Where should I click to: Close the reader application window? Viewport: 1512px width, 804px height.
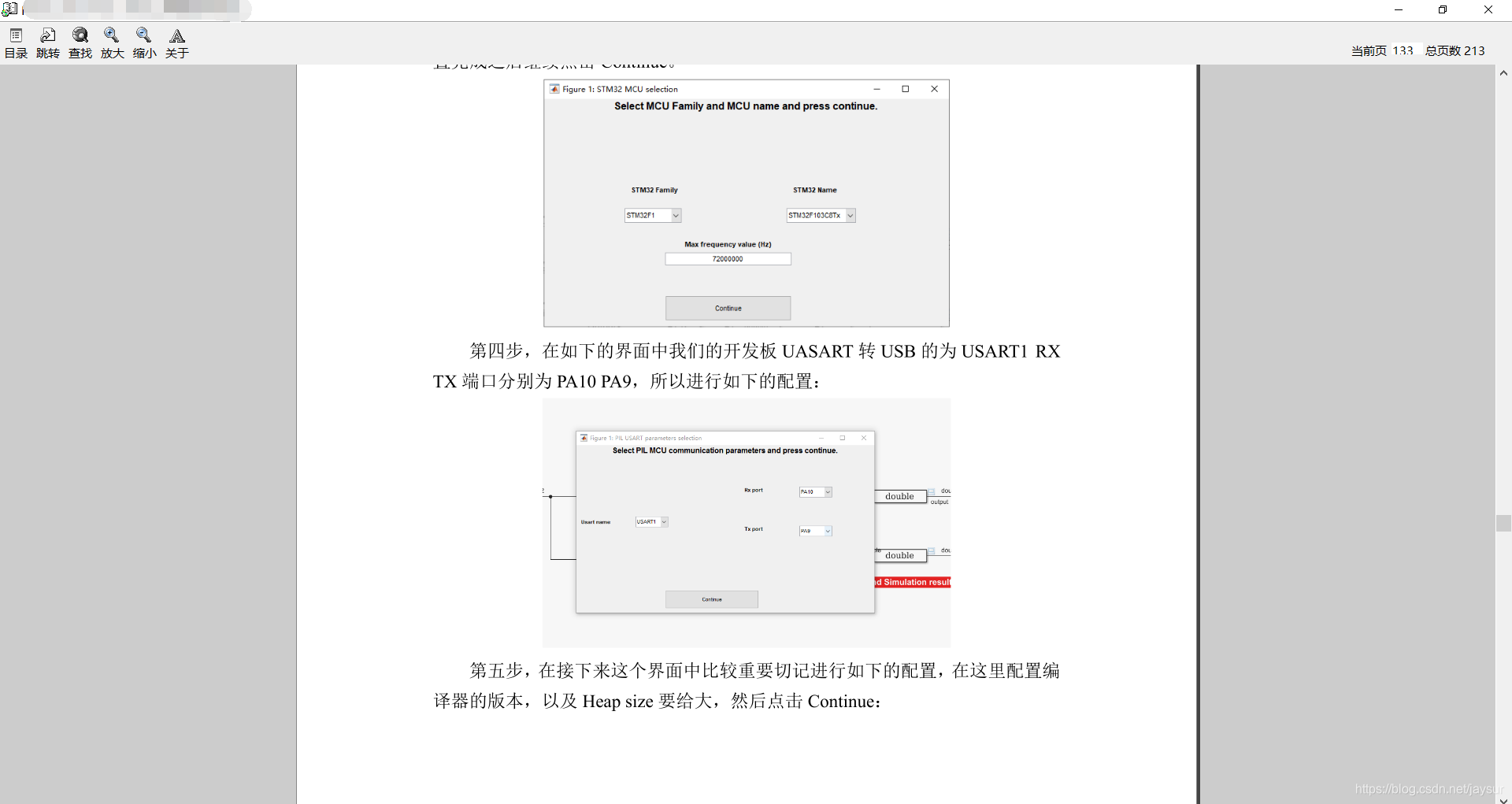click(1488, 9)
